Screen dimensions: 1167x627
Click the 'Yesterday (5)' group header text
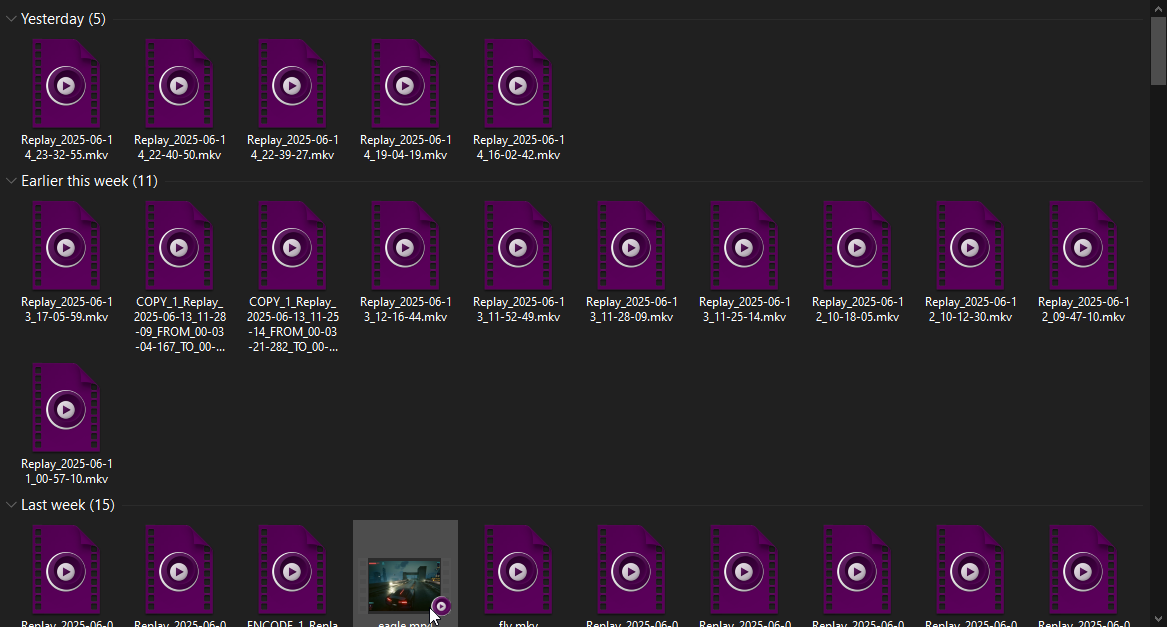(x=63, y=19)
